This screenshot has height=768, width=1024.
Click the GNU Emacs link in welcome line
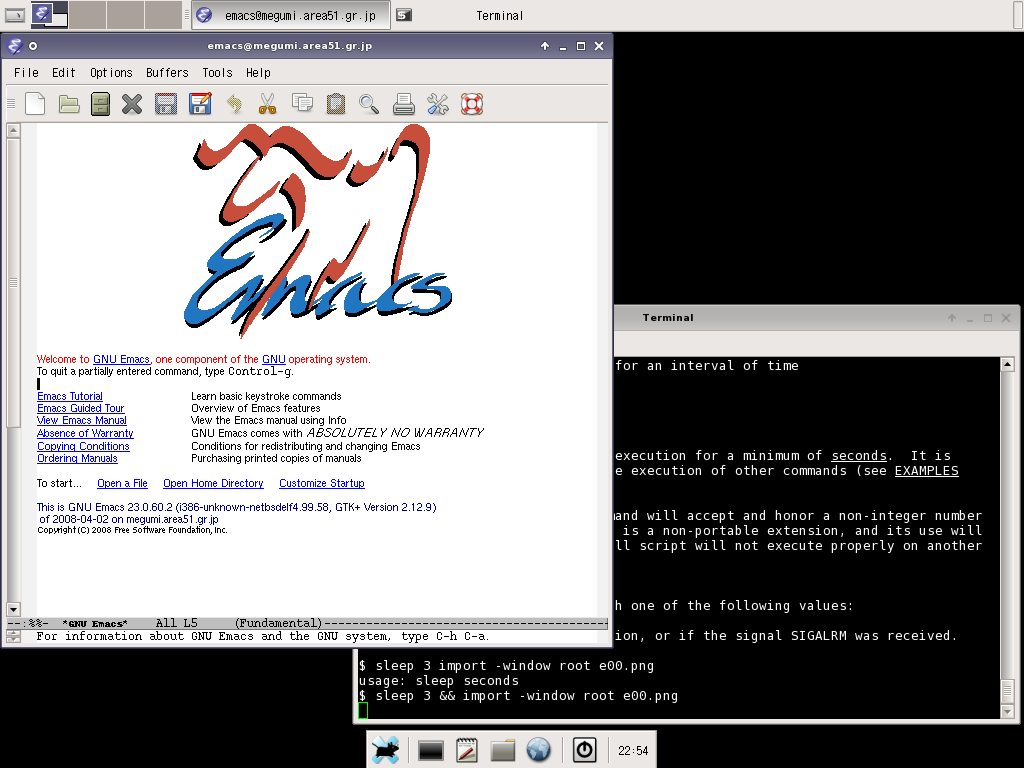tap(121, 359)
